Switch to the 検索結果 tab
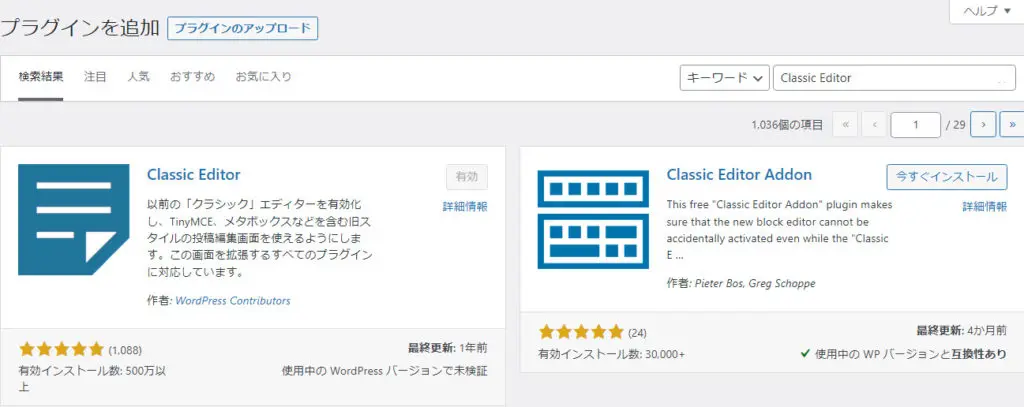 tap(41, 77)
